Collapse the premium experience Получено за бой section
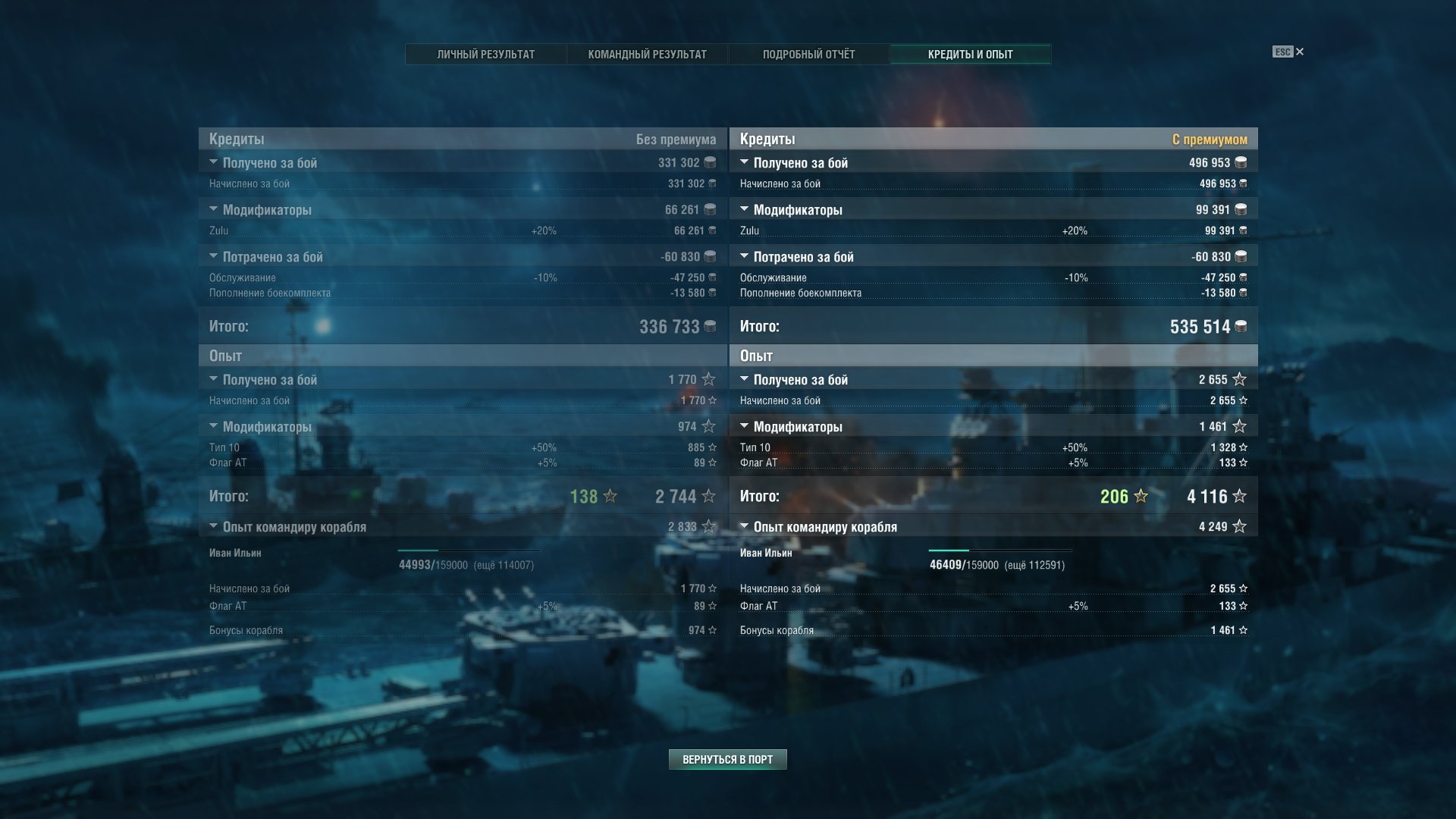This screenshot has width=1456, height=819. click(744, 379)
